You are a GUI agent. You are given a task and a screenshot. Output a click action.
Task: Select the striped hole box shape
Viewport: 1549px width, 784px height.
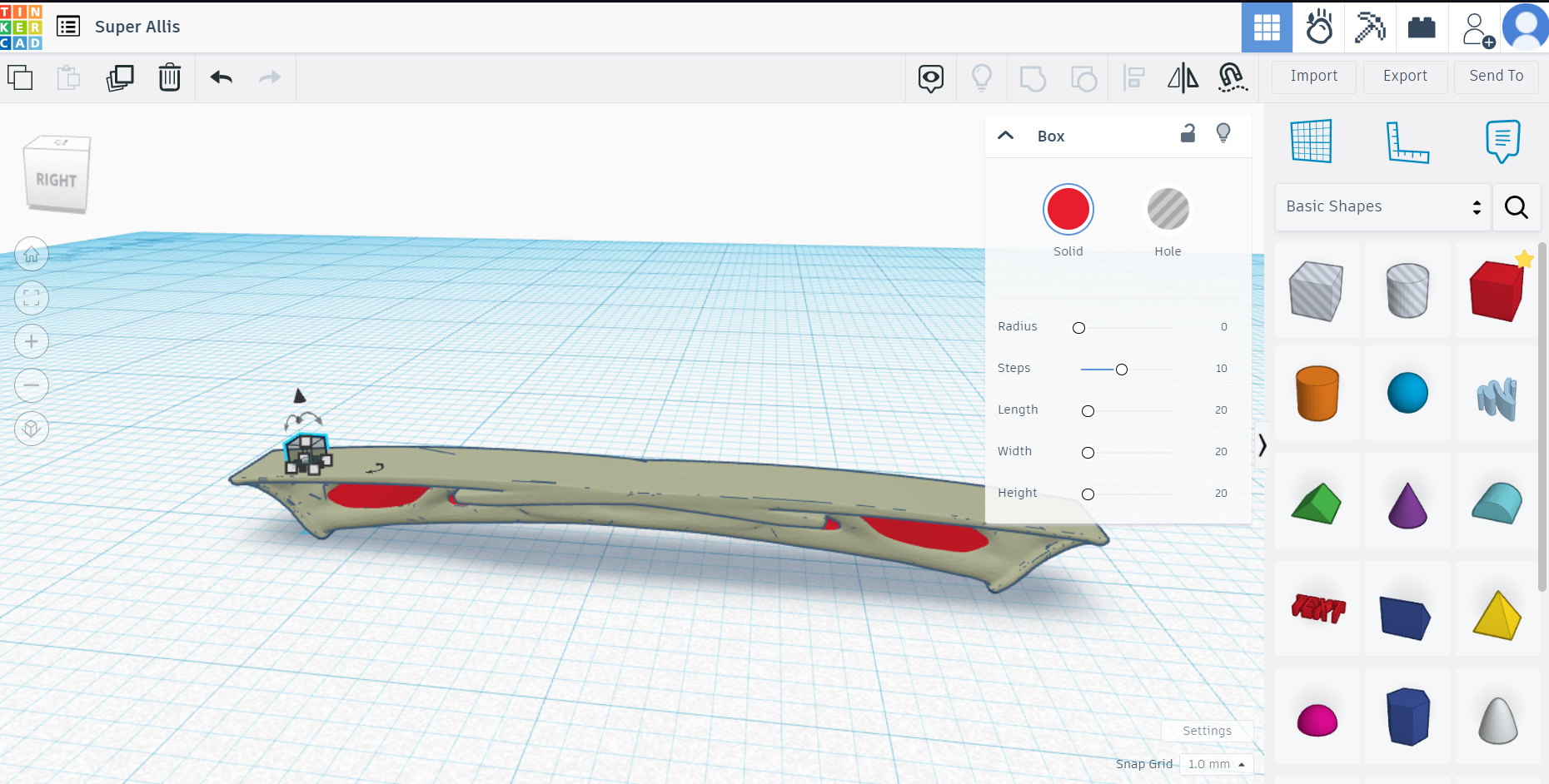tap(1317, 290)
